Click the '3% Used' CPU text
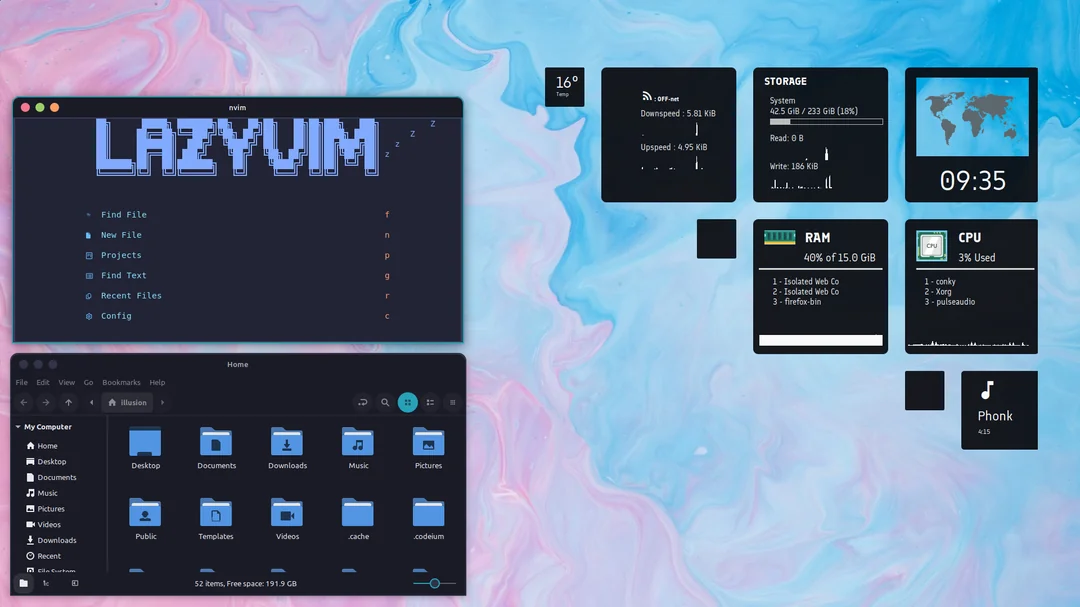Image resolution: width=1080 pixels, height=607 pixels. tap(976, 258)
